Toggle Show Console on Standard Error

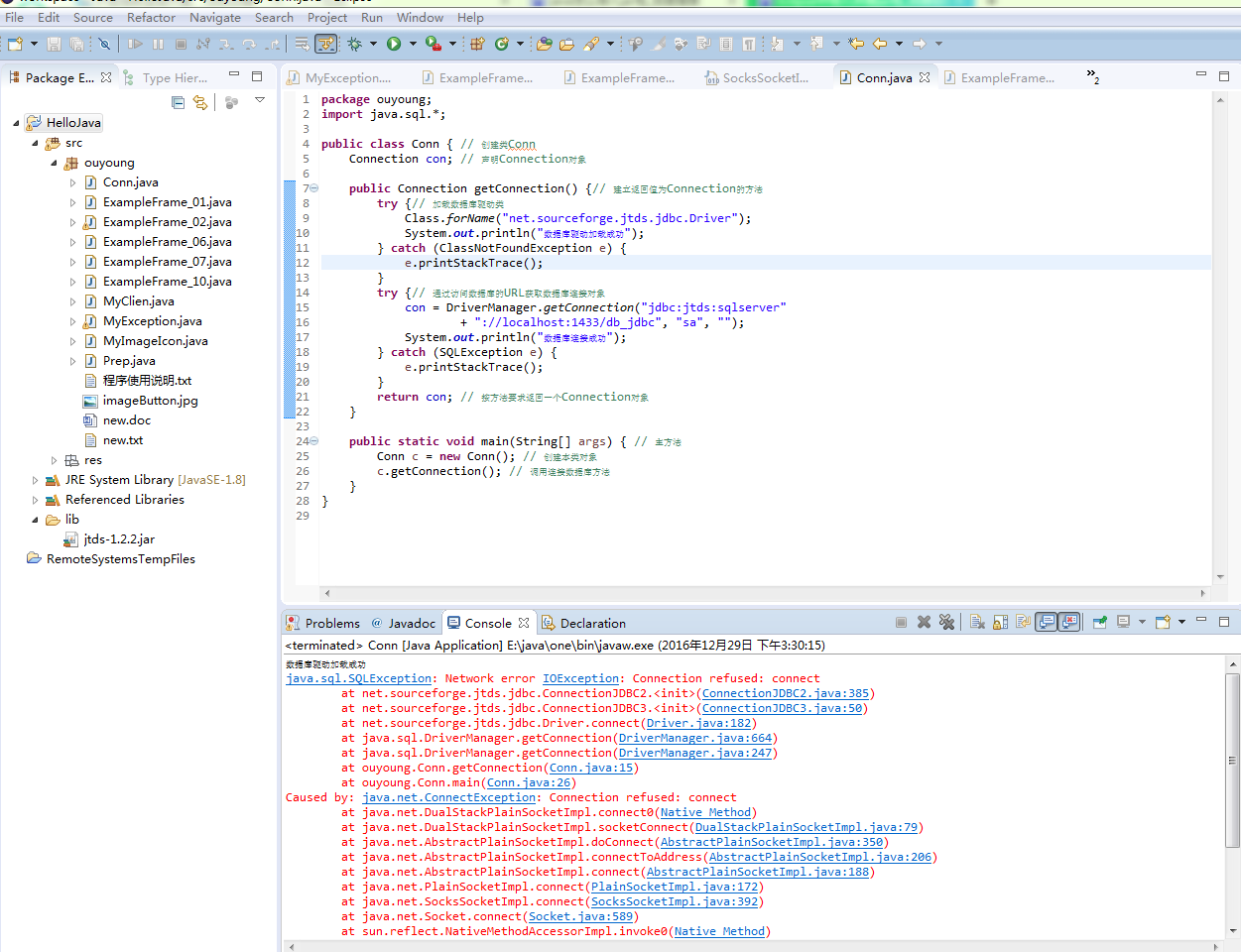(1068, 622)
